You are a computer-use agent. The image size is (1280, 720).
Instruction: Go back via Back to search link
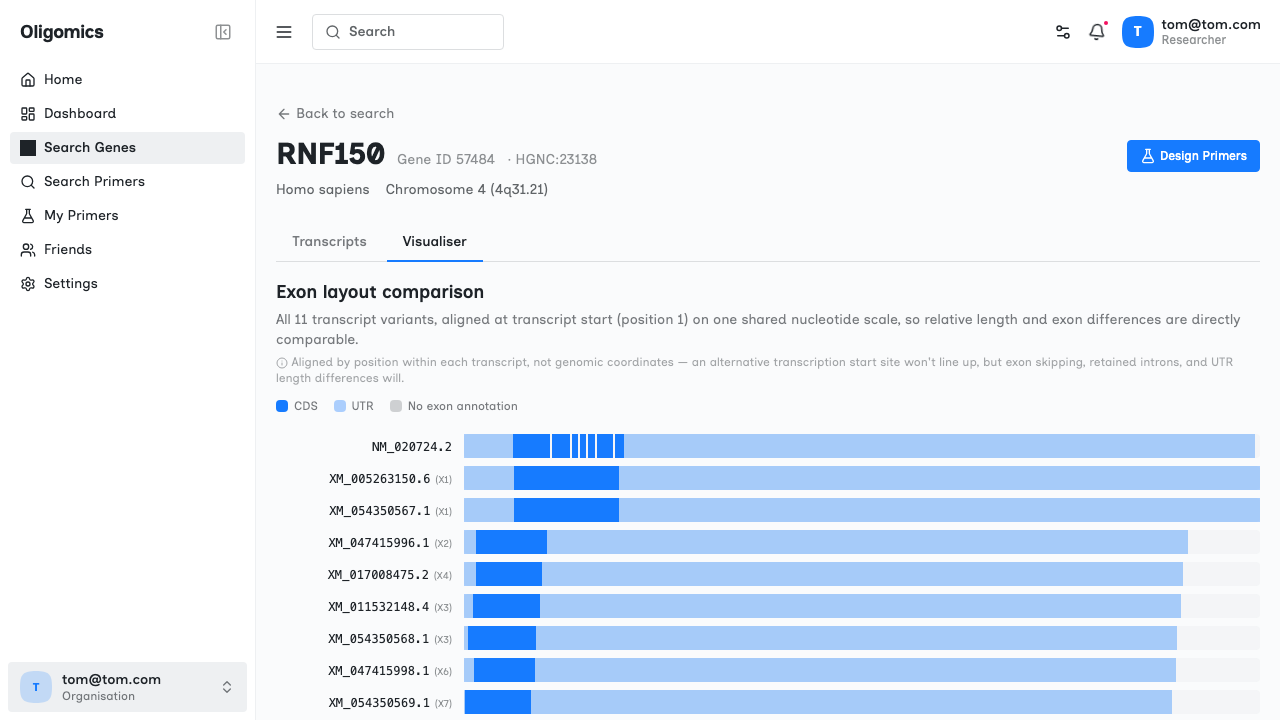336,114
